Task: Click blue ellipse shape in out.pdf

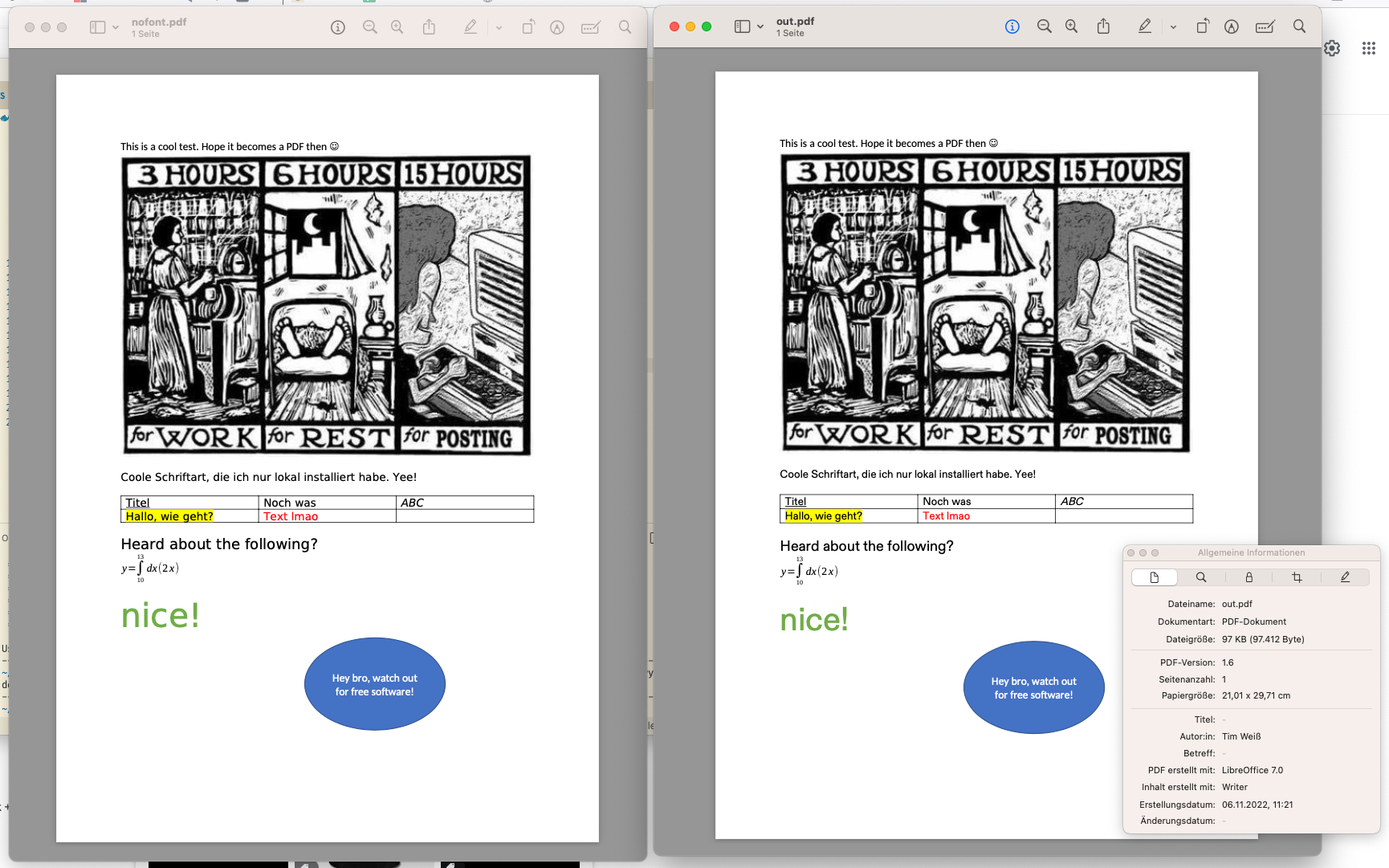Action: 1034,687
